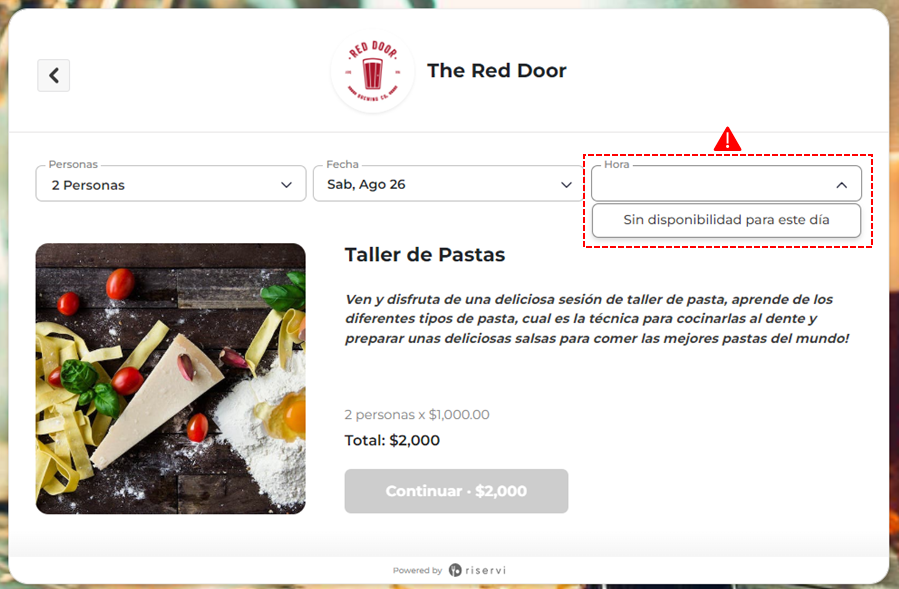
Task: Click the Personas dropdown chevron arrow
Action: [286, 185]
